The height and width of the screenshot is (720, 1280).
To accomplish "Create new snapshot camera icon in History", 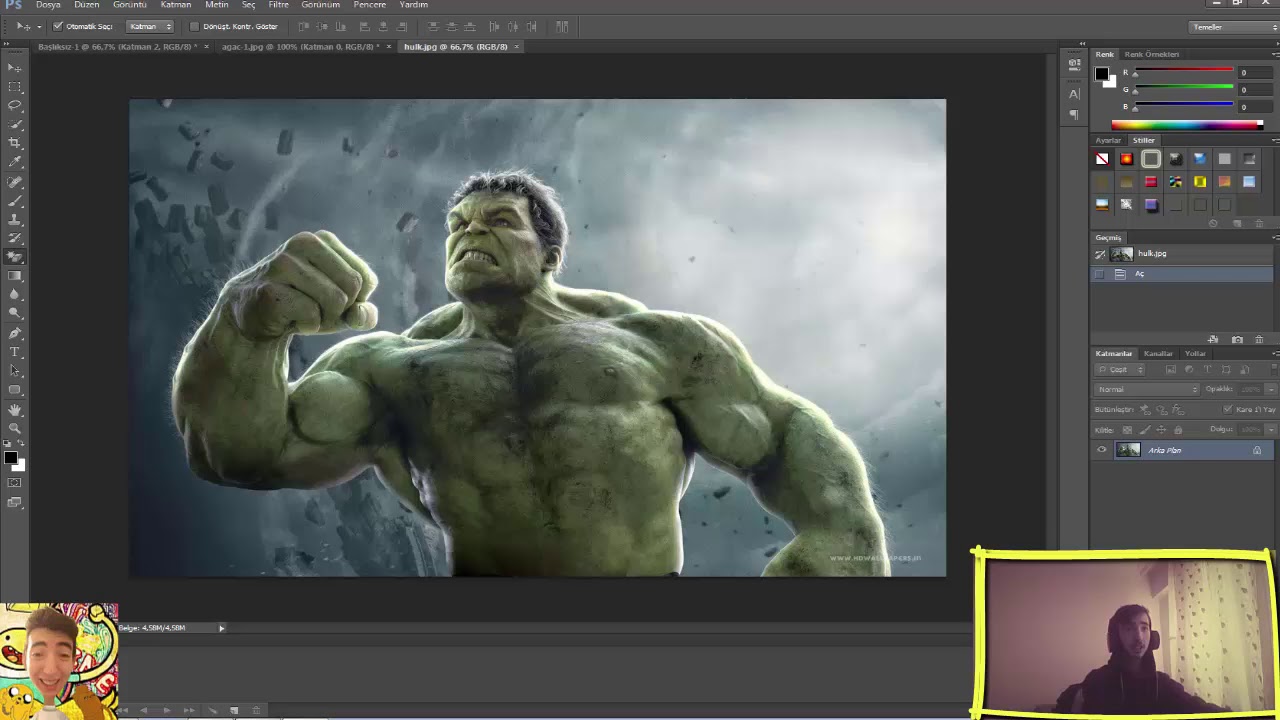I will point(1237,340).
